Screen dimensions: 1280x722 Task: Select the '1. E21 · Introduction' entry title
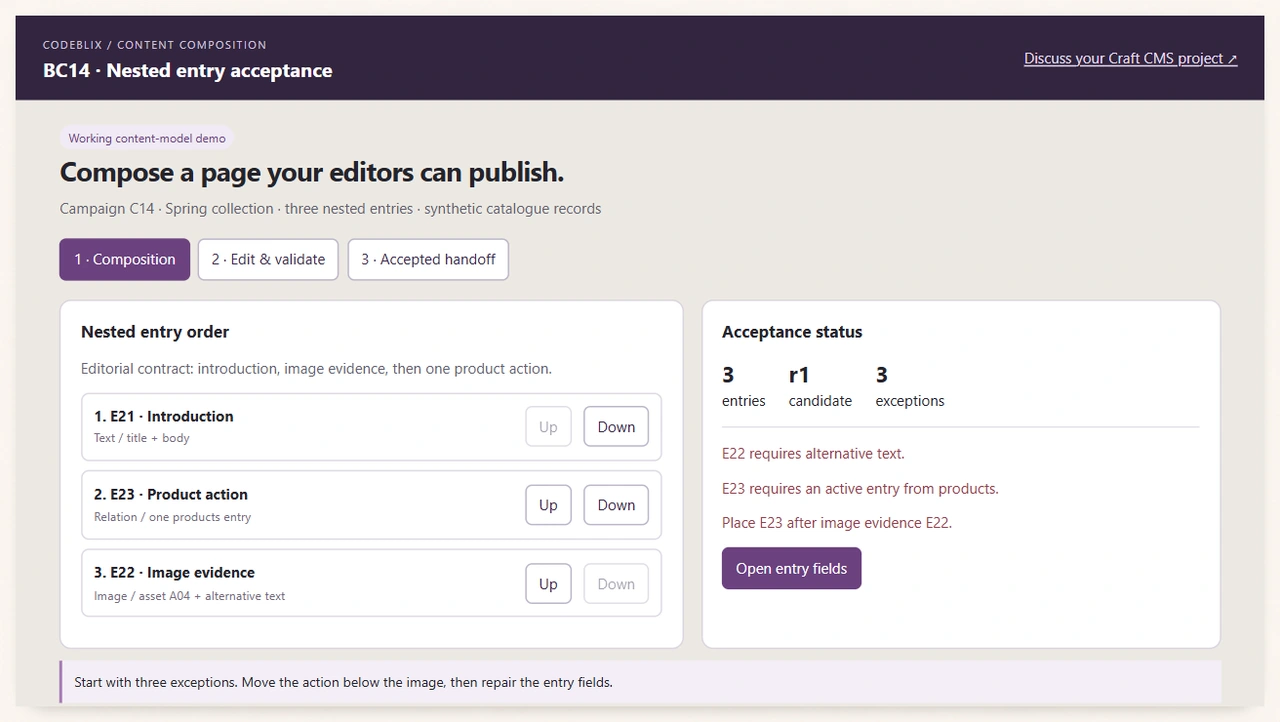164,416
